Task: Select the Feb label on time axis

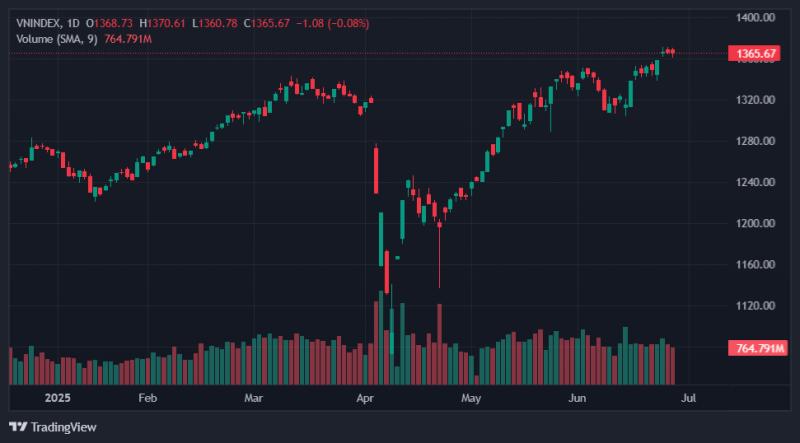Action: [146, 398]
